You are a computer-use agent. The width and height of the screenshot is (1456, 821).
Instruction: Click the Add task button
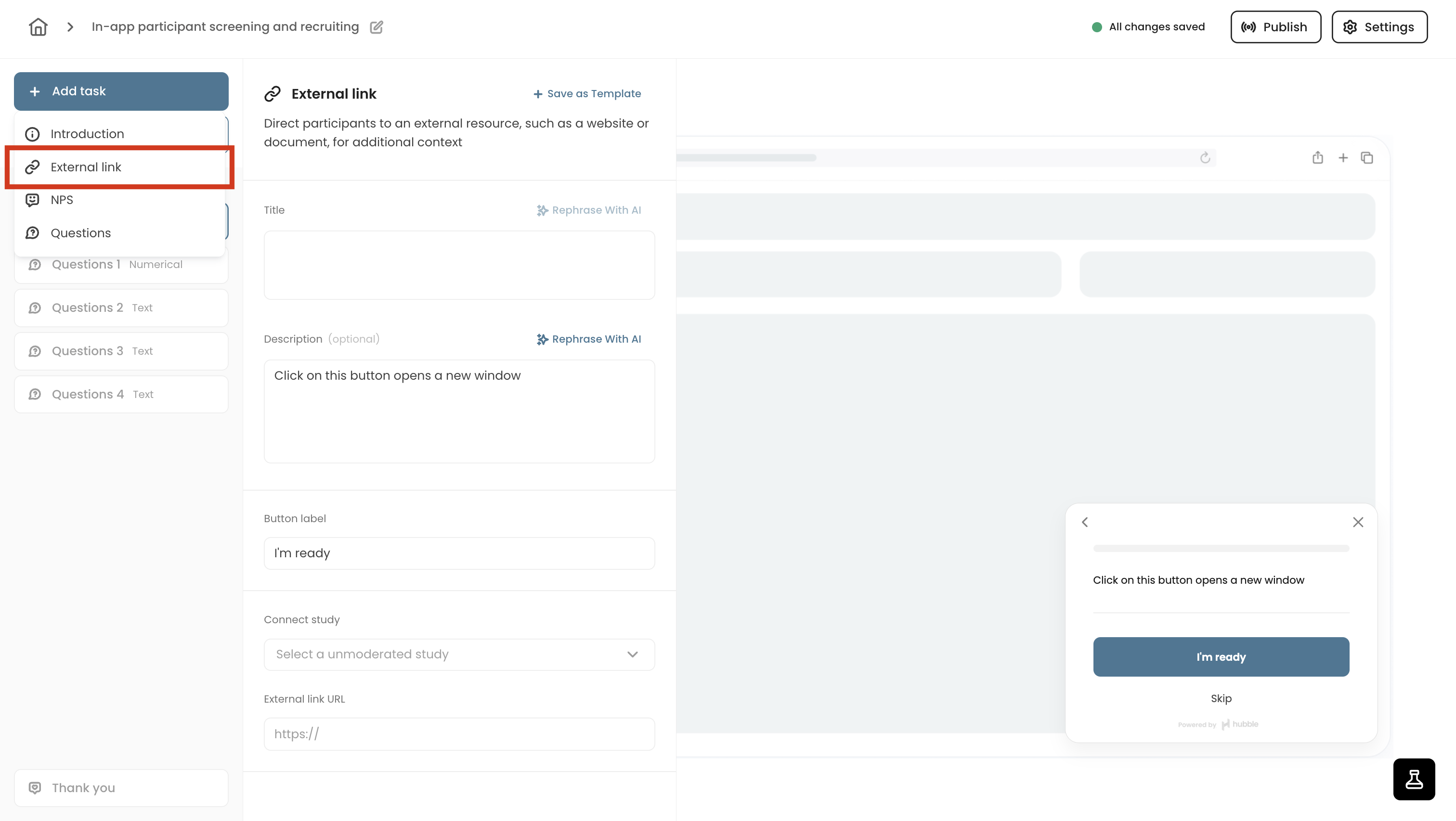121,91
